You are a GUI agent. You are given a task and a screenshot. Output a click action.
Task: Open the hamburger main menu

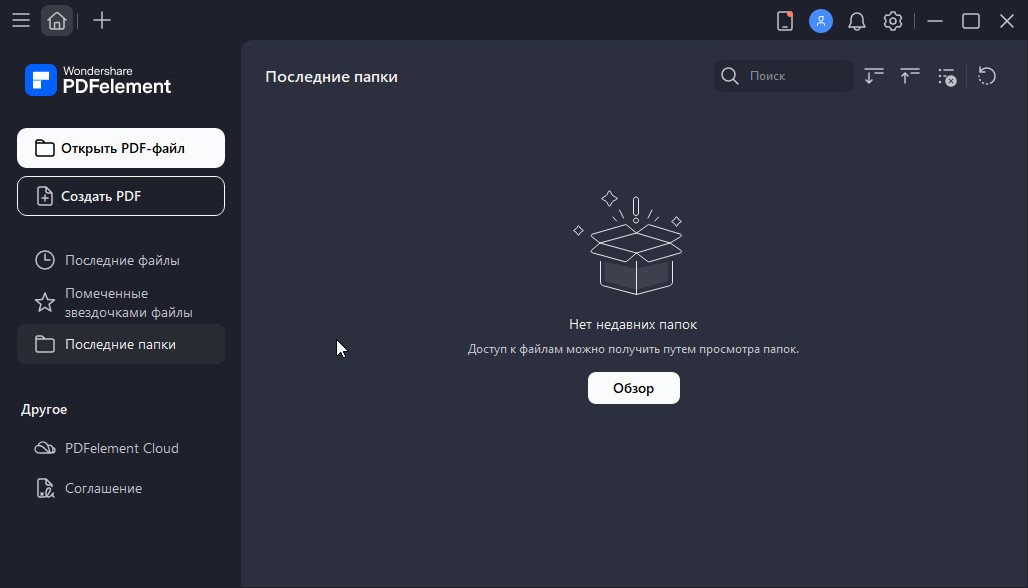[x=20, y=21]
